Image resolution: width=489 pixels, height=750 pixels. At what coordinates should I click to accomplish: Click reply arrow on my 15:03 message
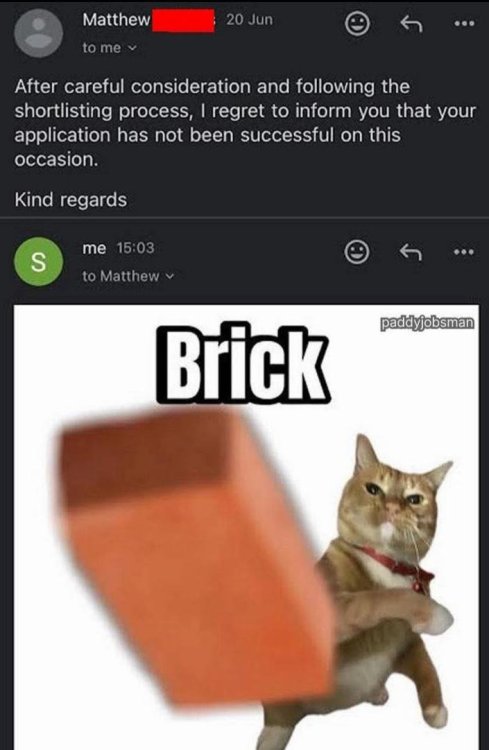pos(411,252)
